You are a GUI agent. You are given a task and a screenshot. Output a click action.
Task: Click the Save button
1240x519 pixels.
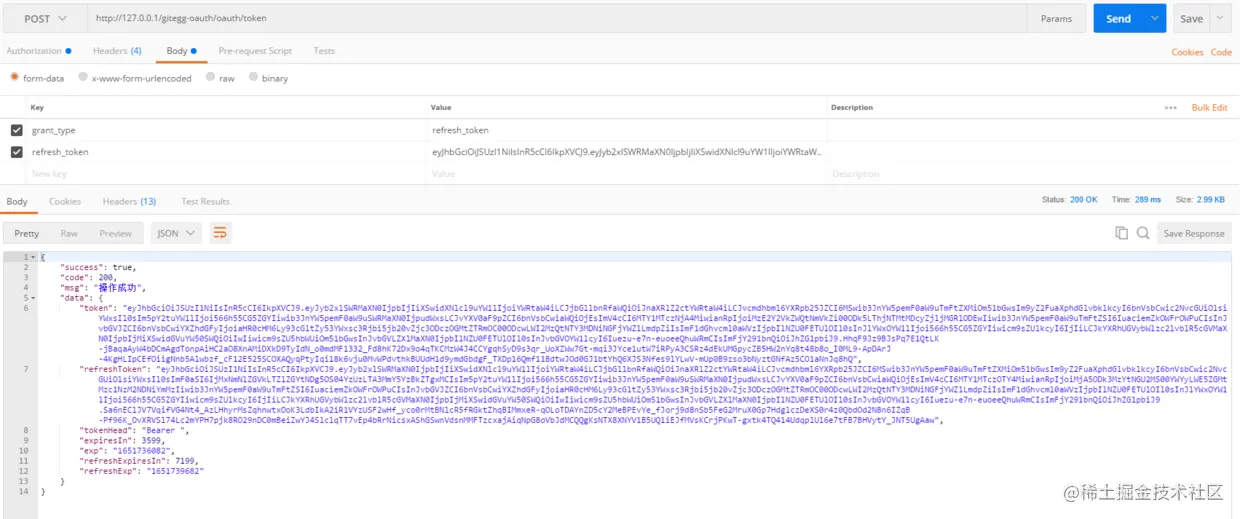(x=1191, y=18)
